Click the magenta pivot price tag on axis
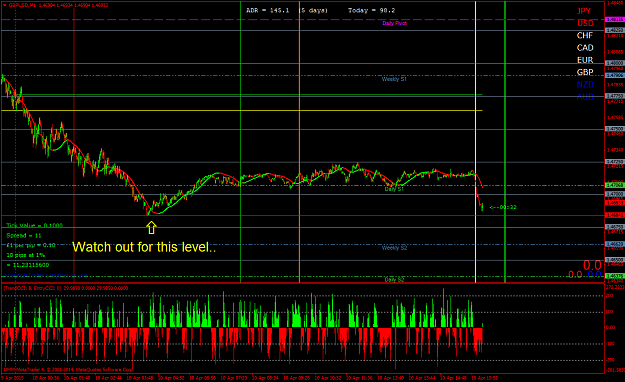Viewport: 625px width, 382px height. coord(615,20)
